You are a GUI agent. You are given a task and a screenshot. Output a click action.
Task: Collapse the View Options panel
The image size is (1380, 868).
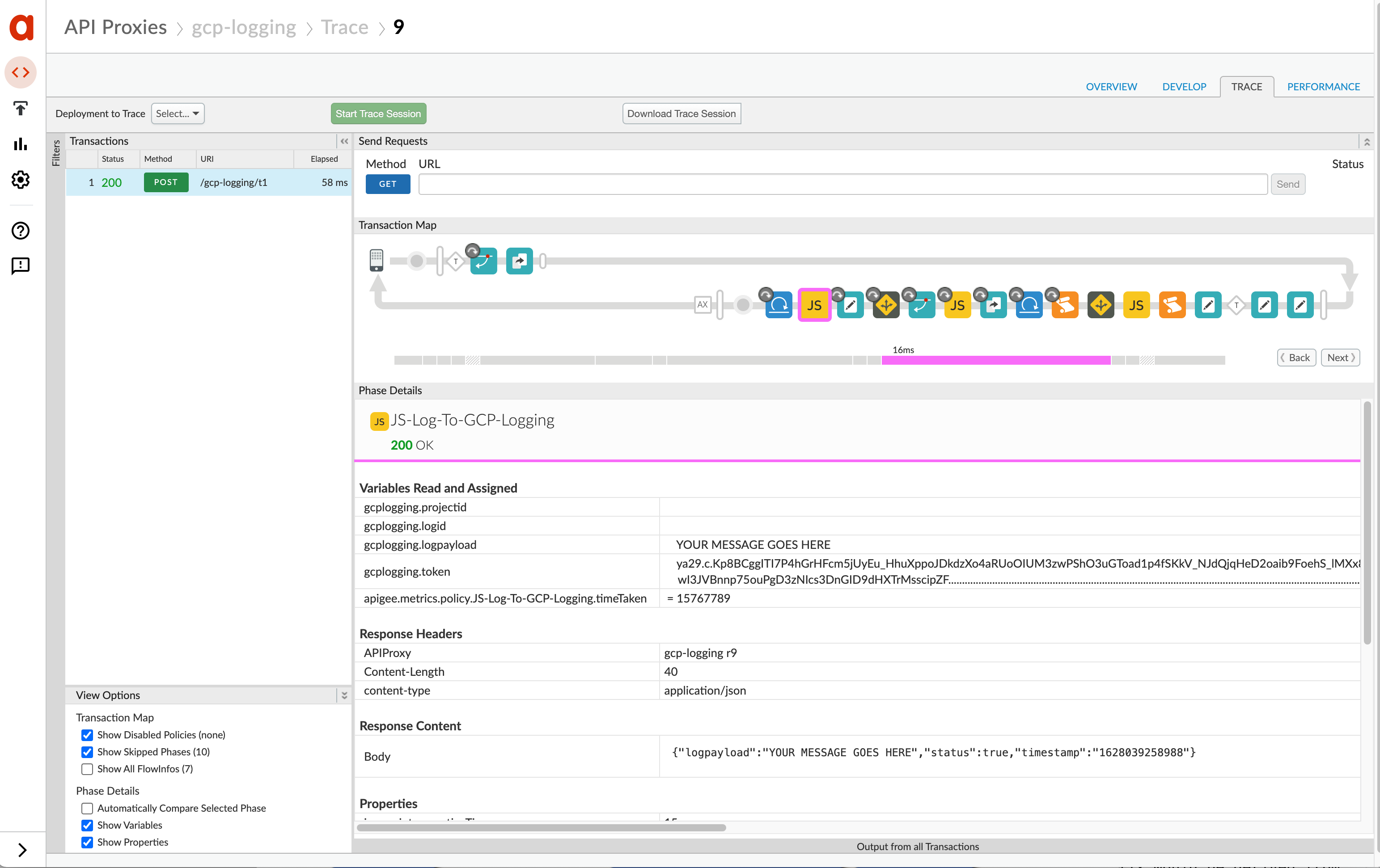[344, 695]
